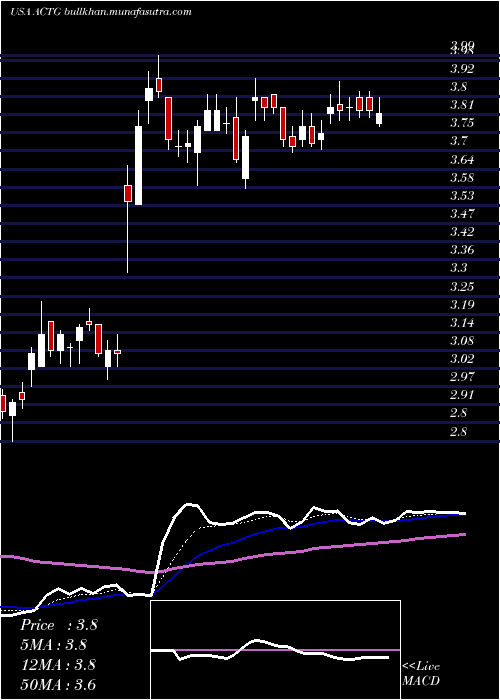The height and width of the screenshot is (700, 500).
Task: Click the 3.3 price axis label
Action: click(x=459, y=268)
